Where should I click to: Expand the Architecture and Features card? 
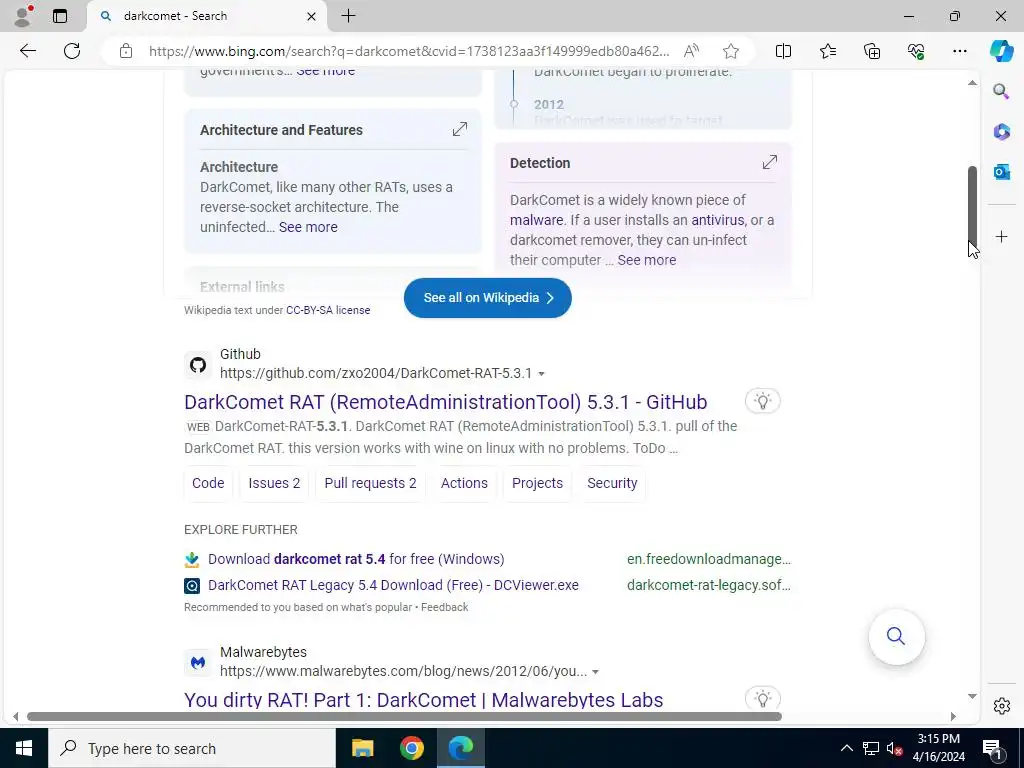point(460,129)
